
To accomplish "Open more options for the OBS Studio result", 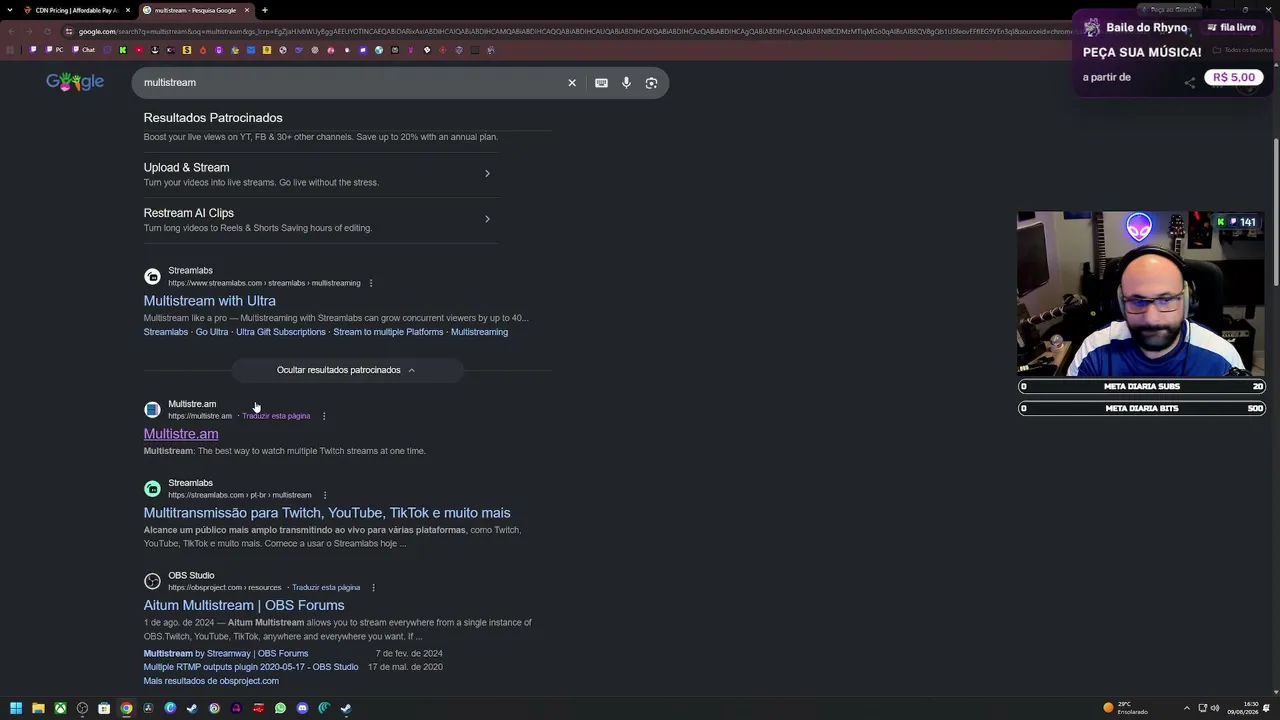I will [x=373, y=588].
